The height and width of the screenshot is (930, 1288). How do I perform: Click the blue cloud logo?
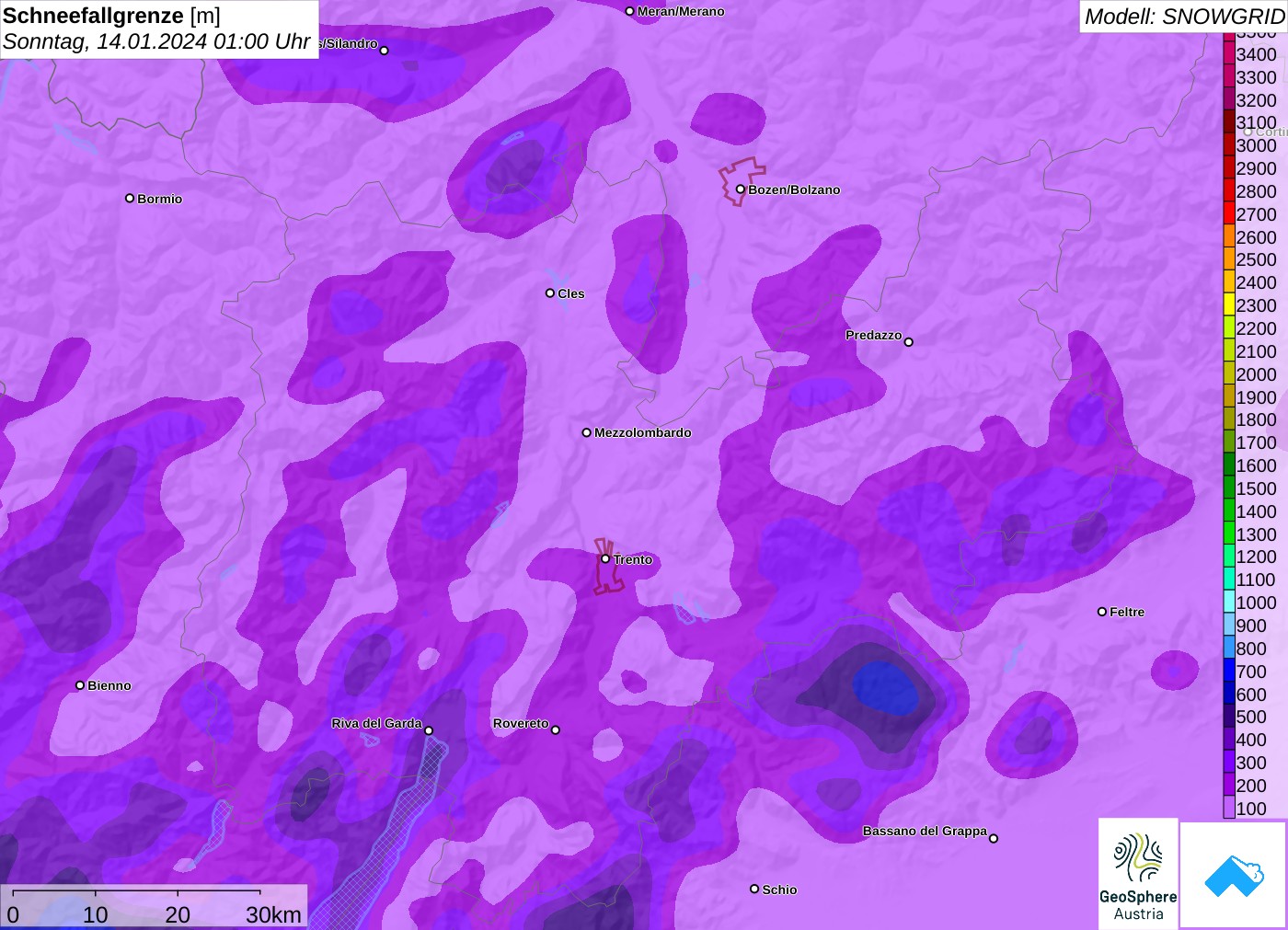click(x=1234, y=875)
